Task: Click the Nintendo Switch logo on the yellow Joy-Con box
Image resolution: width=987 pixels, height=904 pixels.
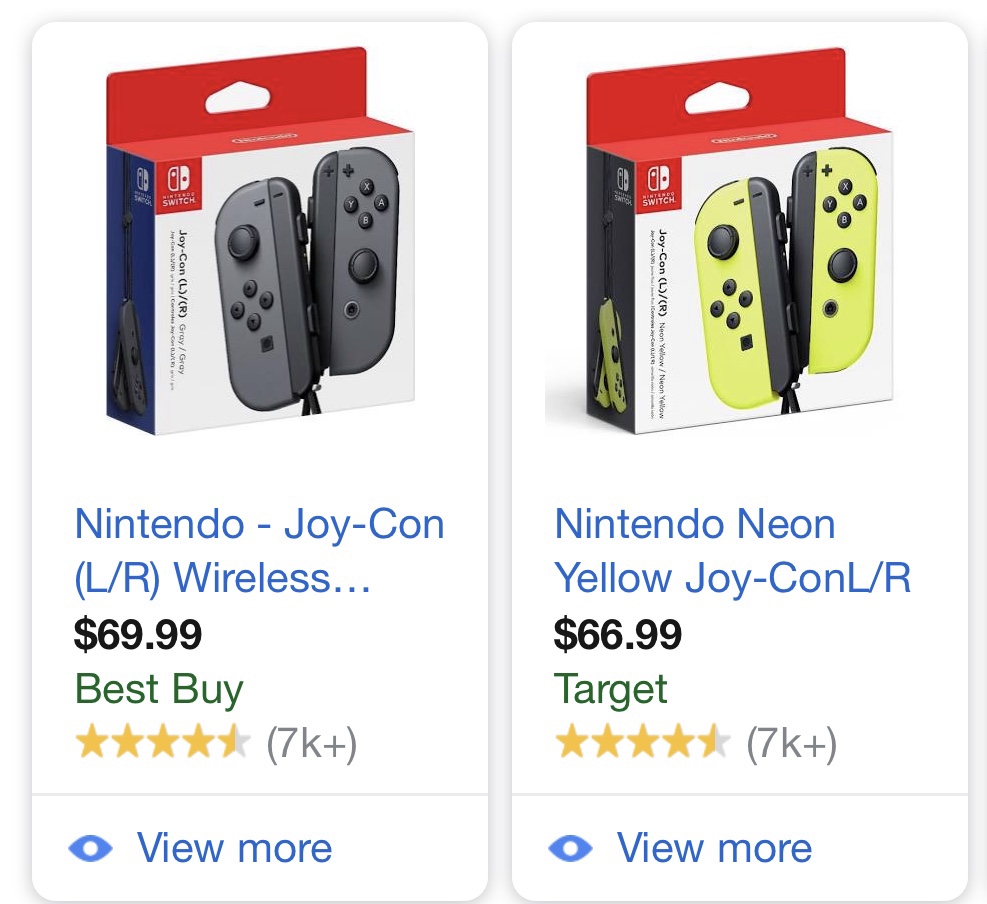Action: pyautogui.click(x=658, y=182)
